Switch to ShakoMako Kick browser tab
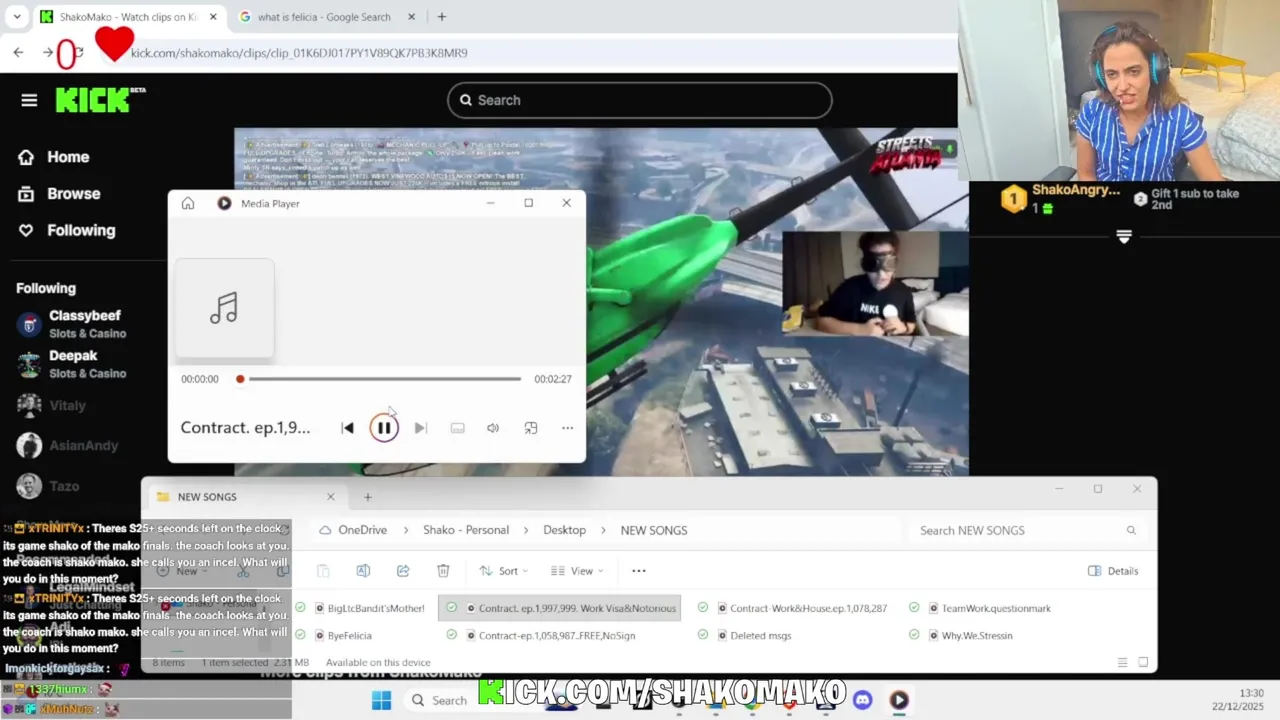Viewport: 1280px width, 720px height. click(128, 17)
